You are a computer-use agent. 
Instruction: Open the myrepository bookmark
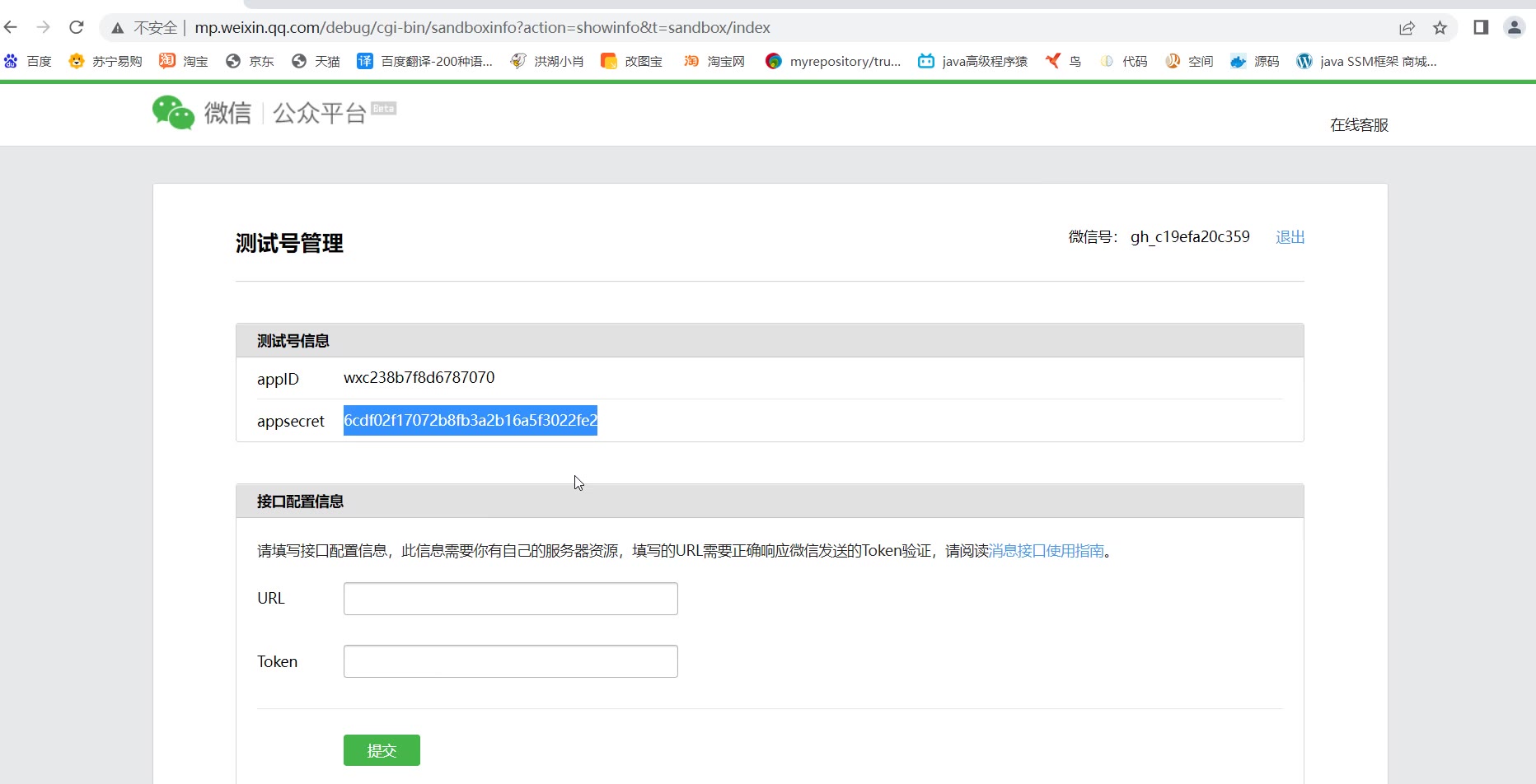[x=833, y=61]
